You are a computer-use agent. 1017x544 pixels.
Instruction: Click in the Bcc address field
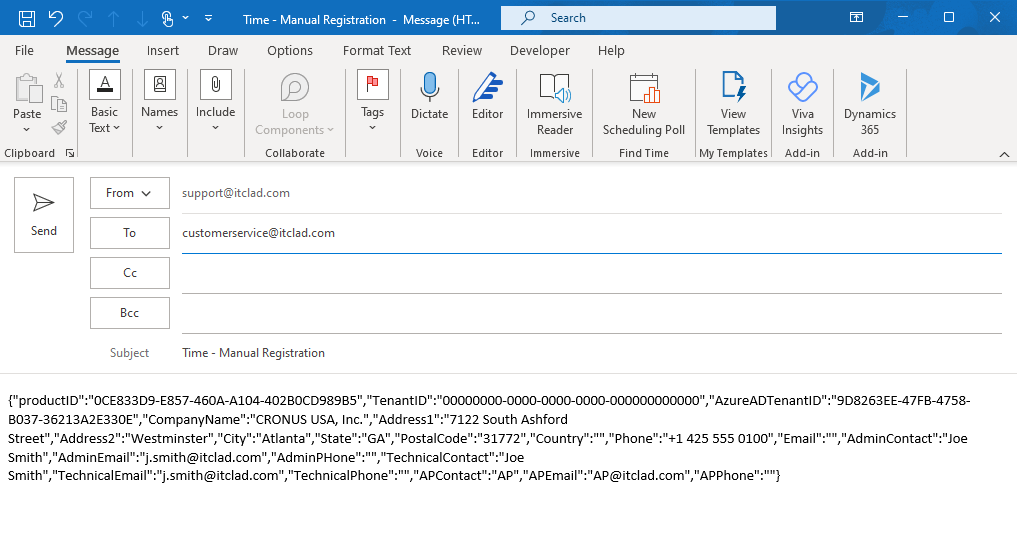coord(592,314)
